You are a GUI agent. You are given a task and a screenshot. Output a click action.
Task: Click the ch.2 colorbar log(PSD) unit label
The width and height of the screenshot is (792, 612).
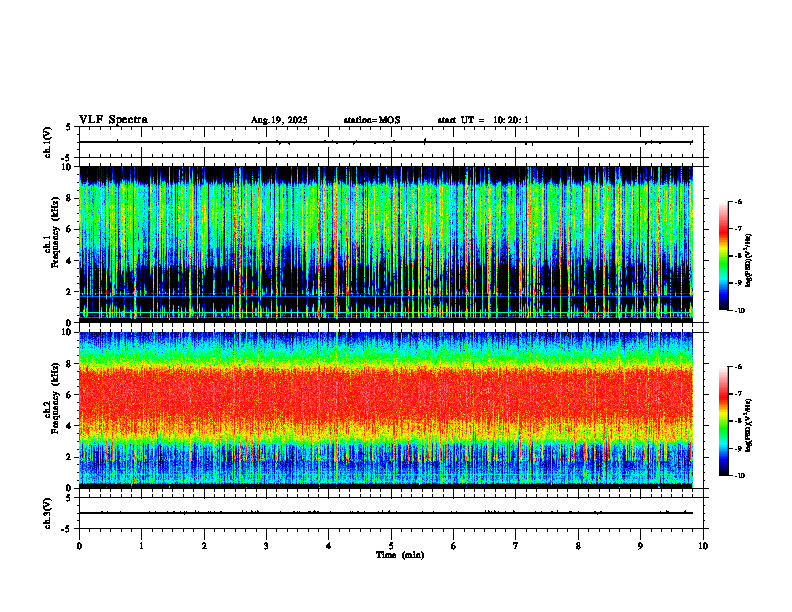[x=749, y=425]
